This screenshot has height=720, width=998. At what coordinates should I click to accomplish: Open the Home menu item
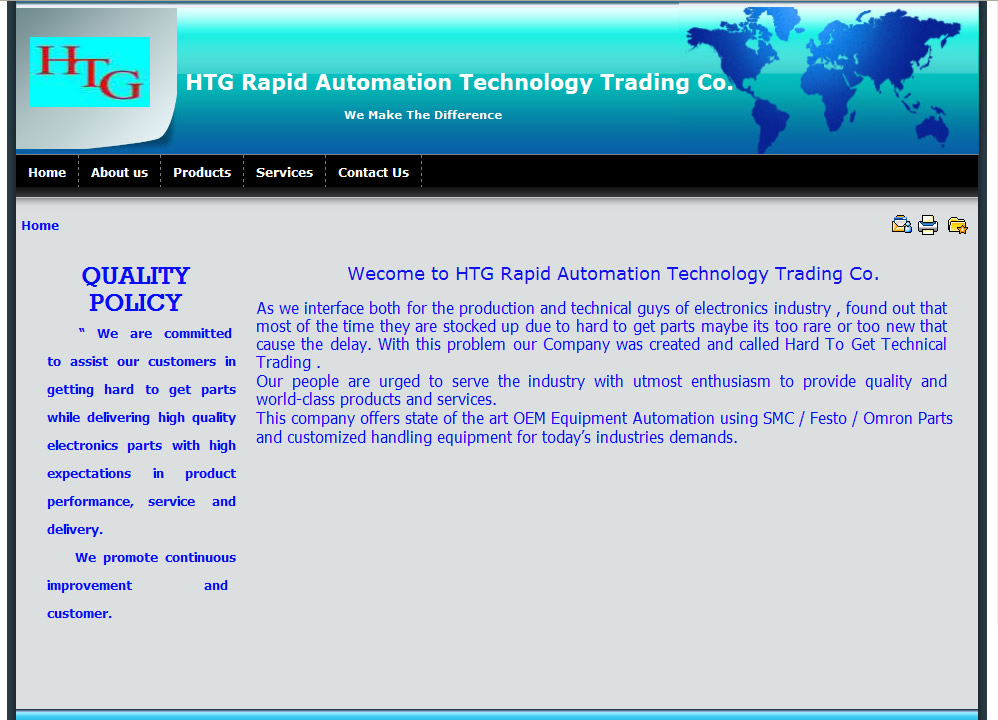[47, 173]
